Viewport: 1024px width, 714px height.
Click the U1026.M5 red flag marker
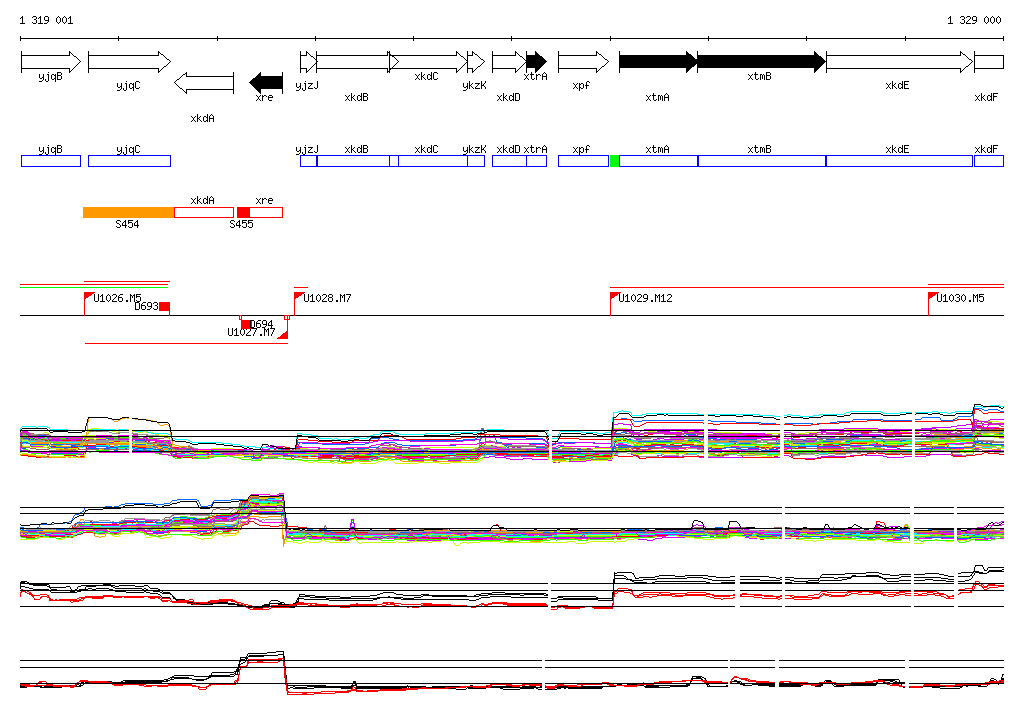pos(89,297)
